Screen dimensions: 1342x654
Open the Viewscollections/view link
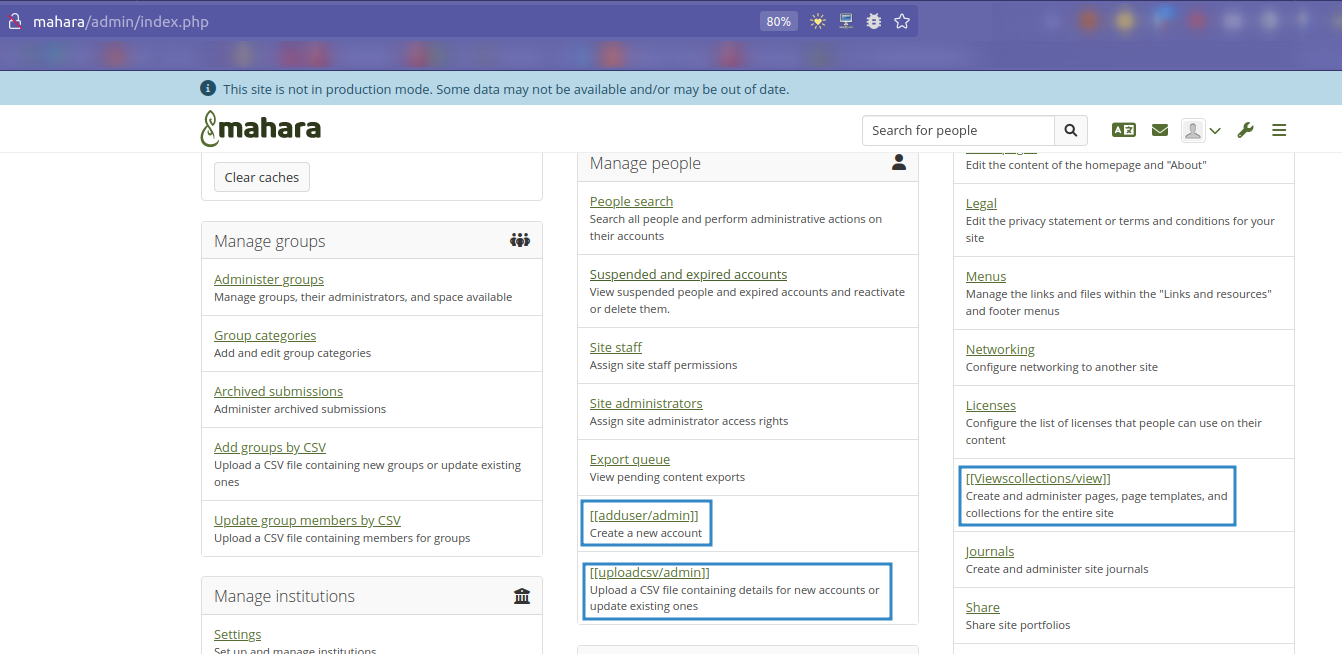(1038, 478)
